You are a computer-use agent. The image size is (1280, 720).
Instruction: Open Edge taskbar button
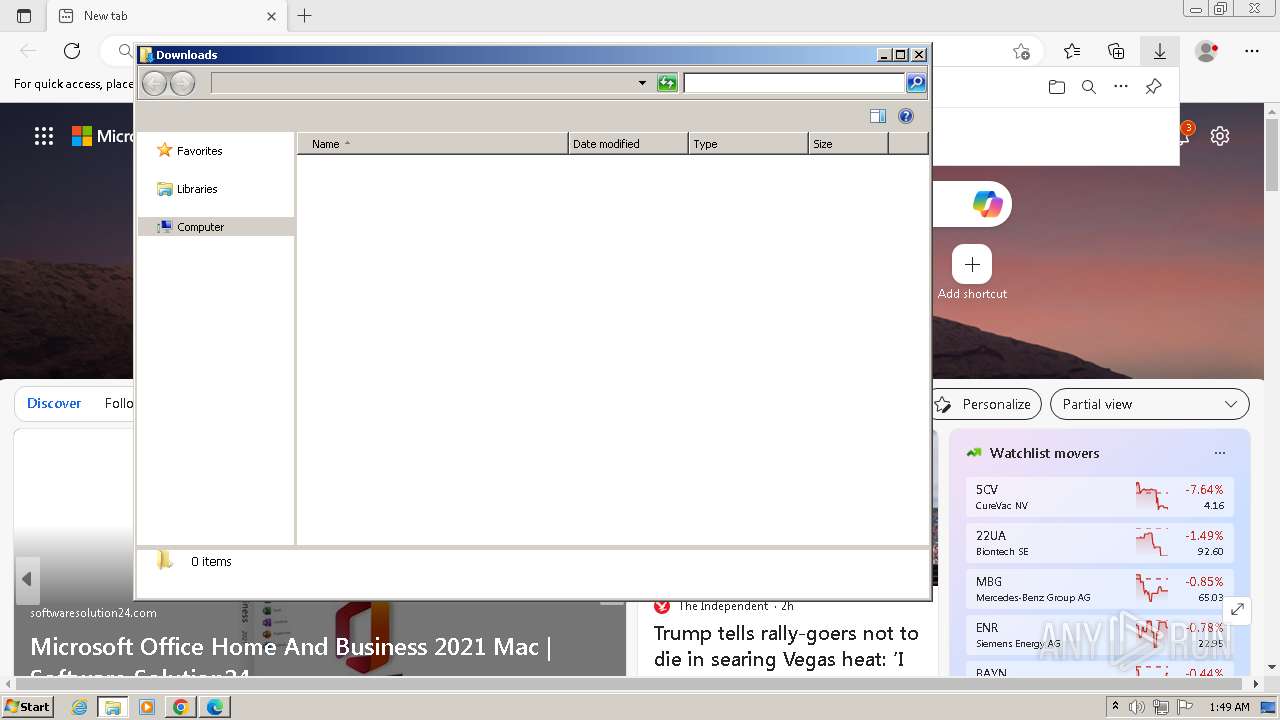[x=215, y=707]
